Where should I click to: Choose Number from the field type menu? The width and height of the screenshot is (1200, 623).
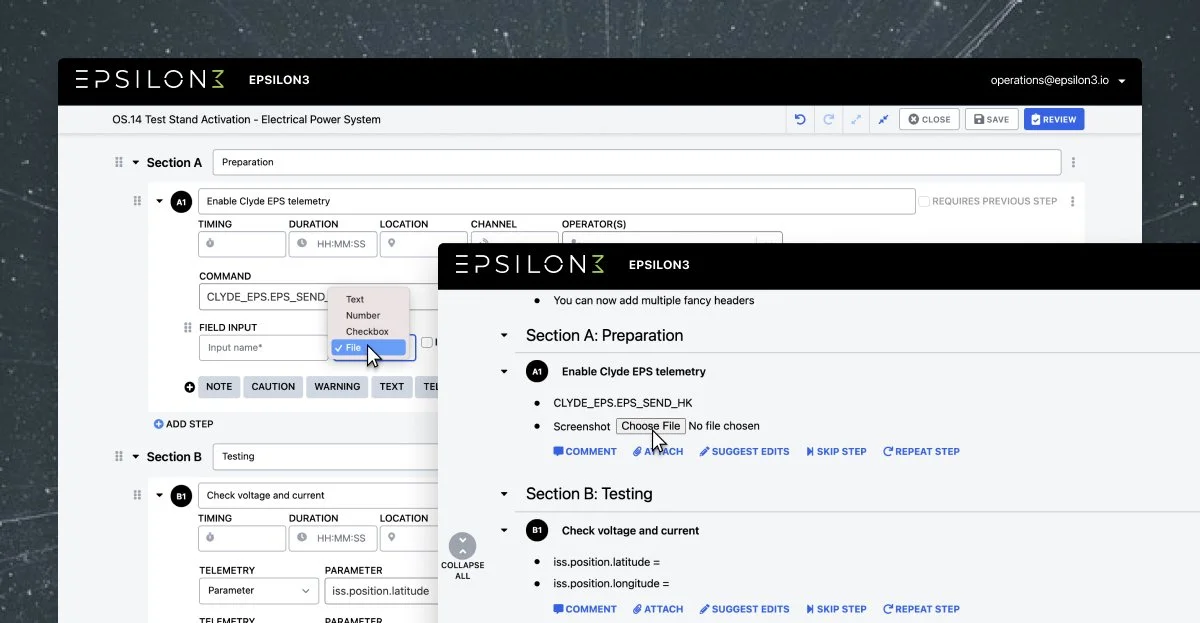click(363, 315)
